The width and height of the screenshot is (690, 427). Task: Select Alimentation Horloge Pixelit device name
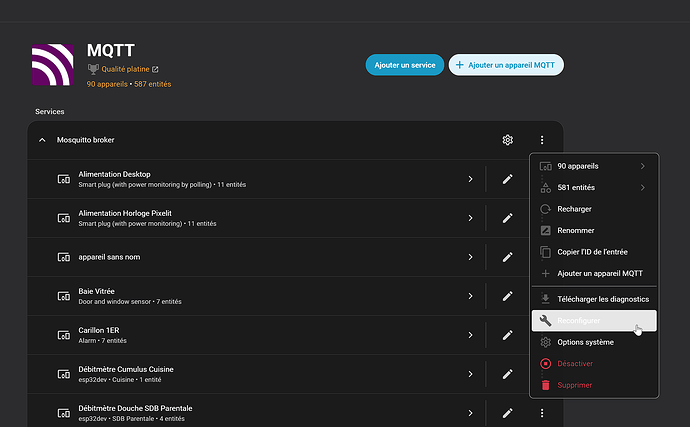point(125,213)
